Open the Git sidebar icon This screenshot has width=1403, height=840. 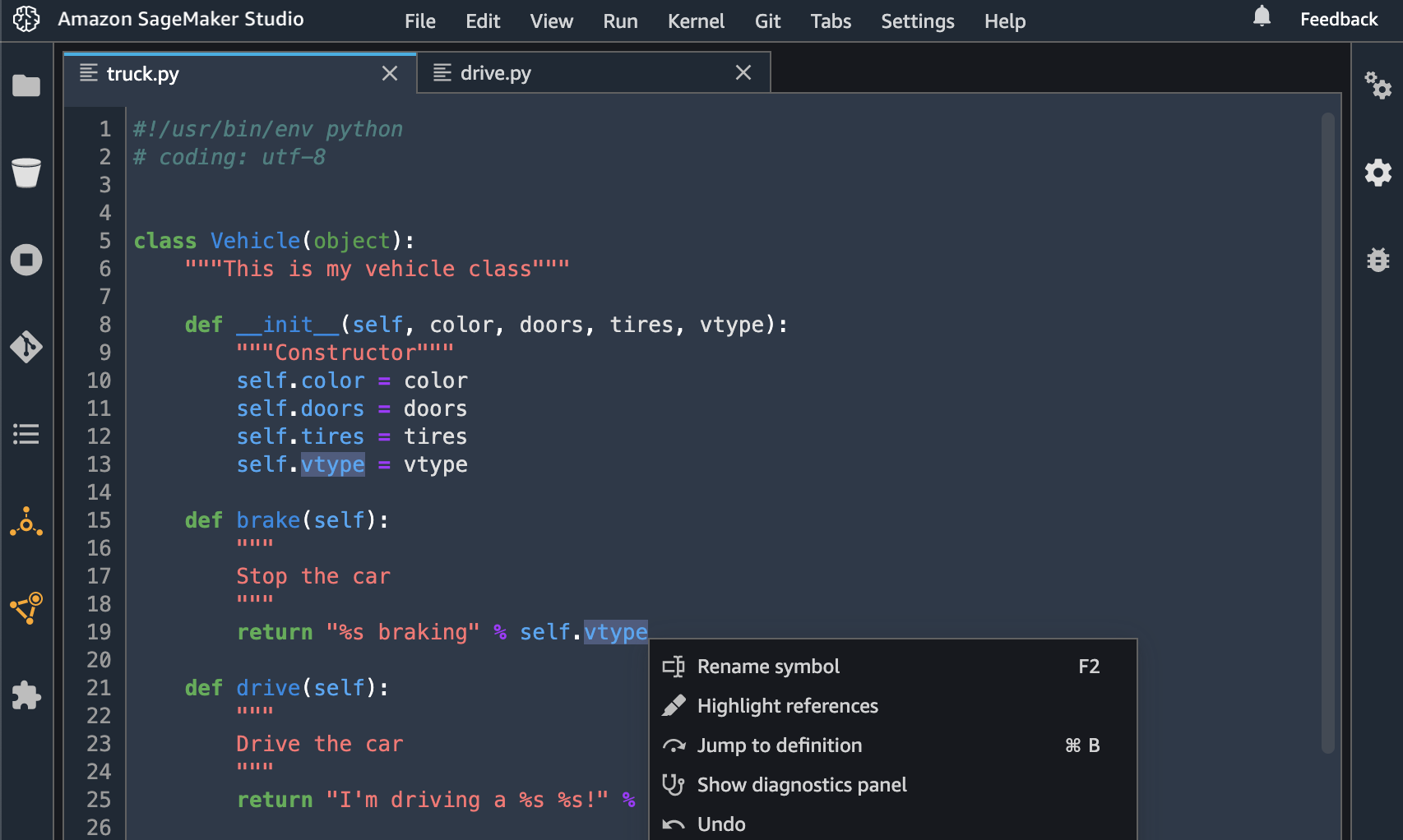coord(26,347)
